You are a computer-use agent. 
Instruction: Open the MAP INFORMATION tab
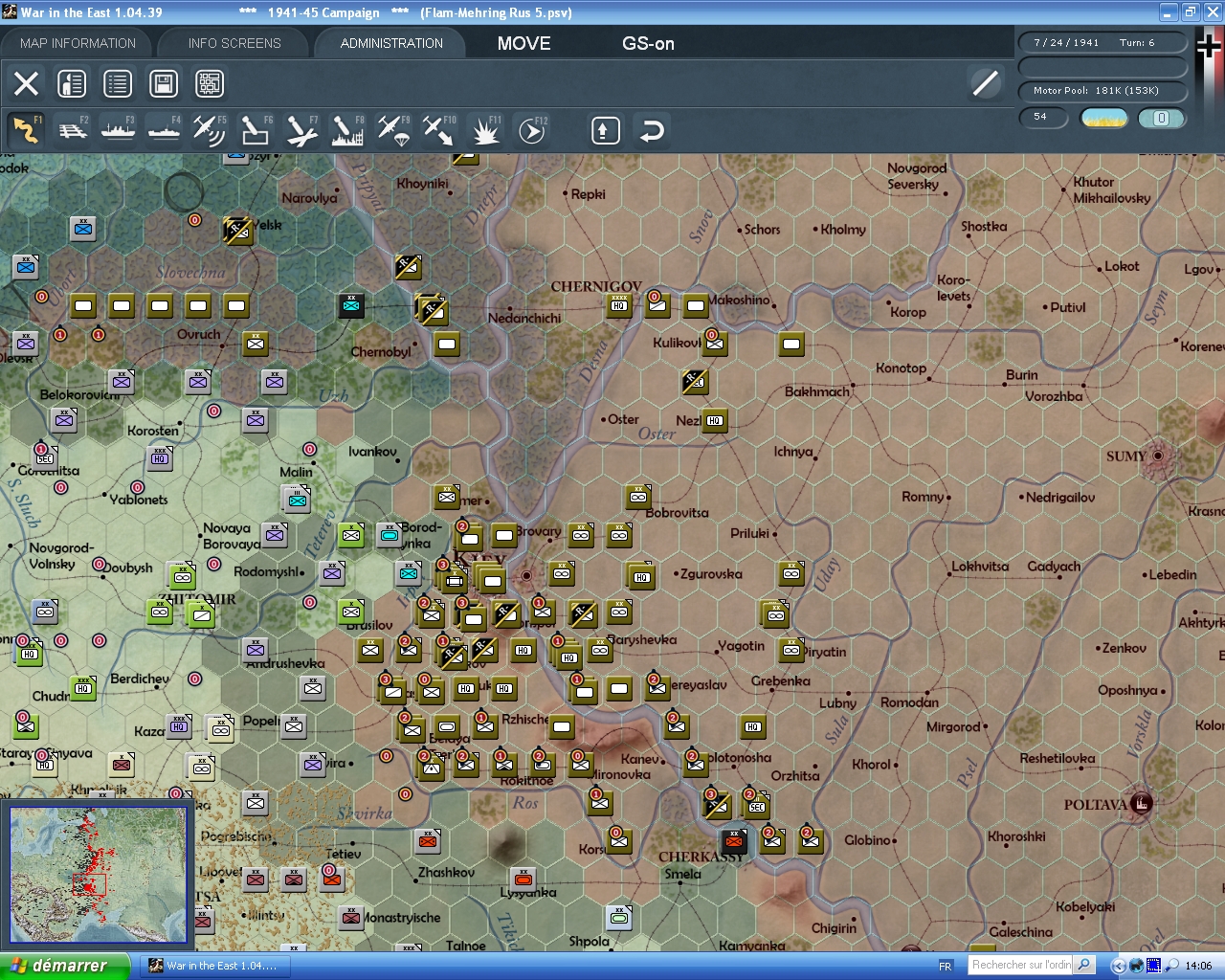coord(78,43)
